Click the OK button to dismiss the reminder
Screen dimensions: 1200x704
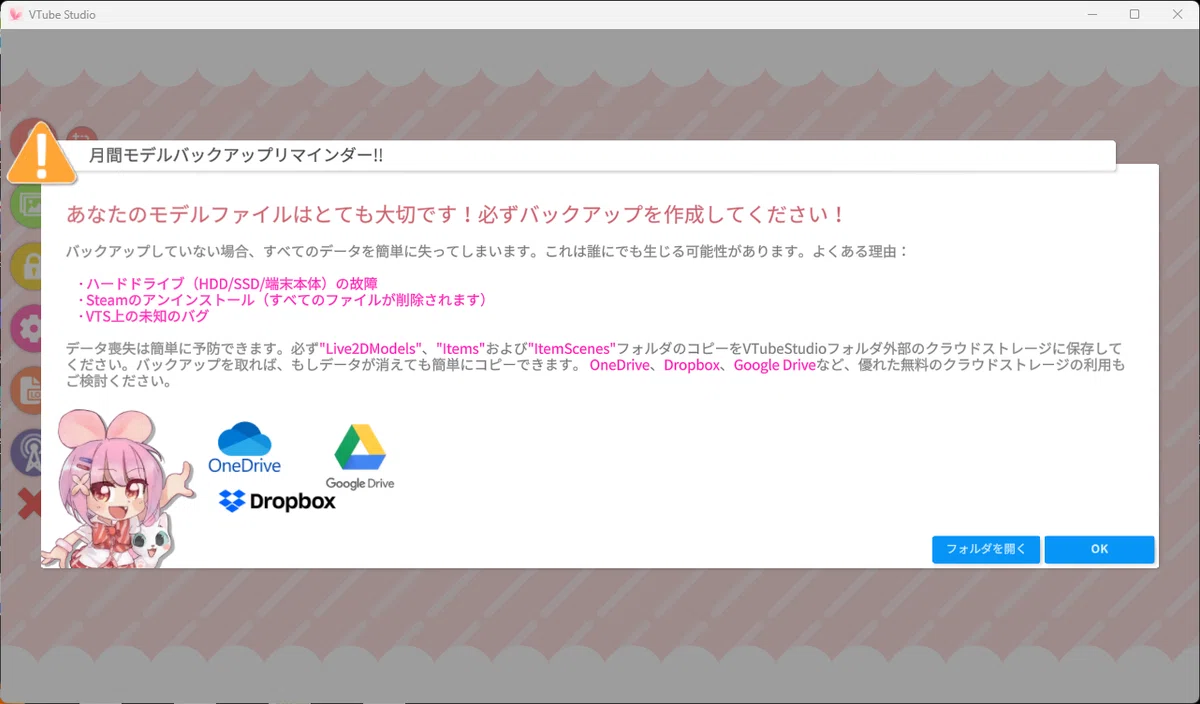tap(1099, 549)
